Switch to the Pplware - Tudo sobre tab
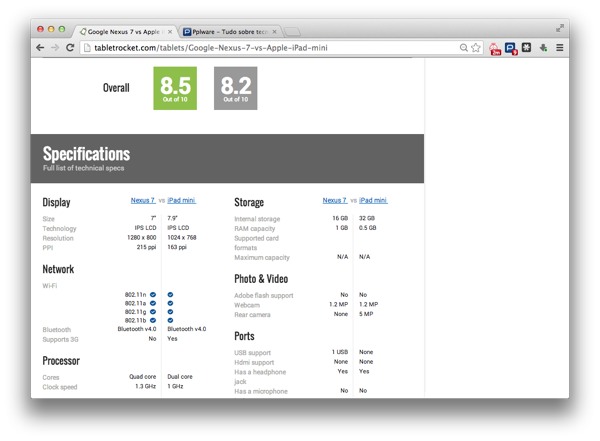Screen dimensions: 600x441 pos(230,32)
